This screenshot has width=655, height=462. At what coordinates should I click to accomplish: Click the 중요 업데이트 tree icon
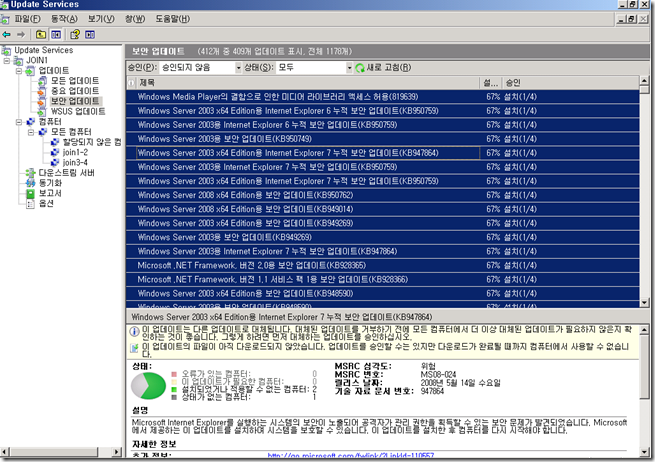(42, 91)
